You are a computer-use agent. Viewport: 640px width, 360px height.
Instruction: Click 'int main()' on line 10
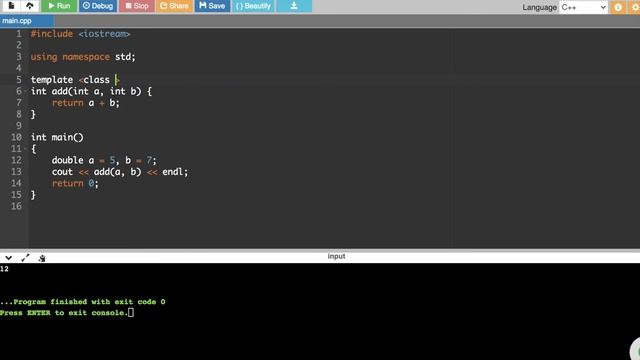pyautogui.click(x=57, y=137)
